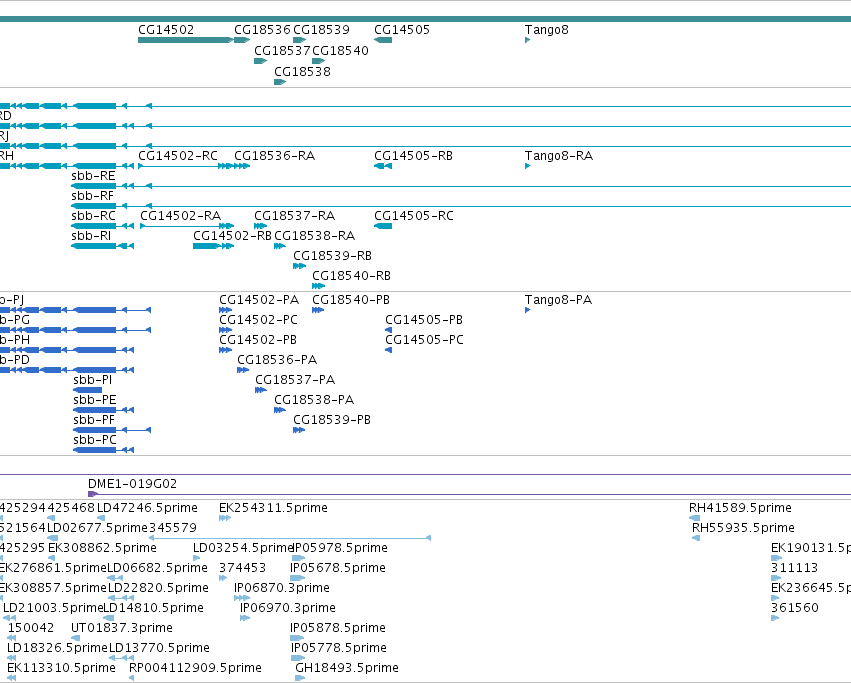
Task: Click the RH55935.5prime EST label
Action: (x=744, y=528)
